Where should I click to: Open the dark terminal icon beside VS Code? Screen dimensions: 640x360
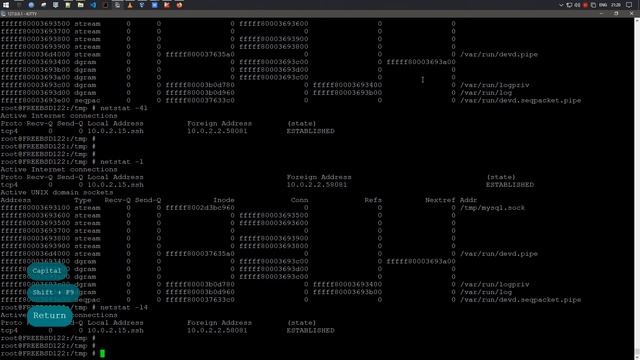(x=105, y=5)
